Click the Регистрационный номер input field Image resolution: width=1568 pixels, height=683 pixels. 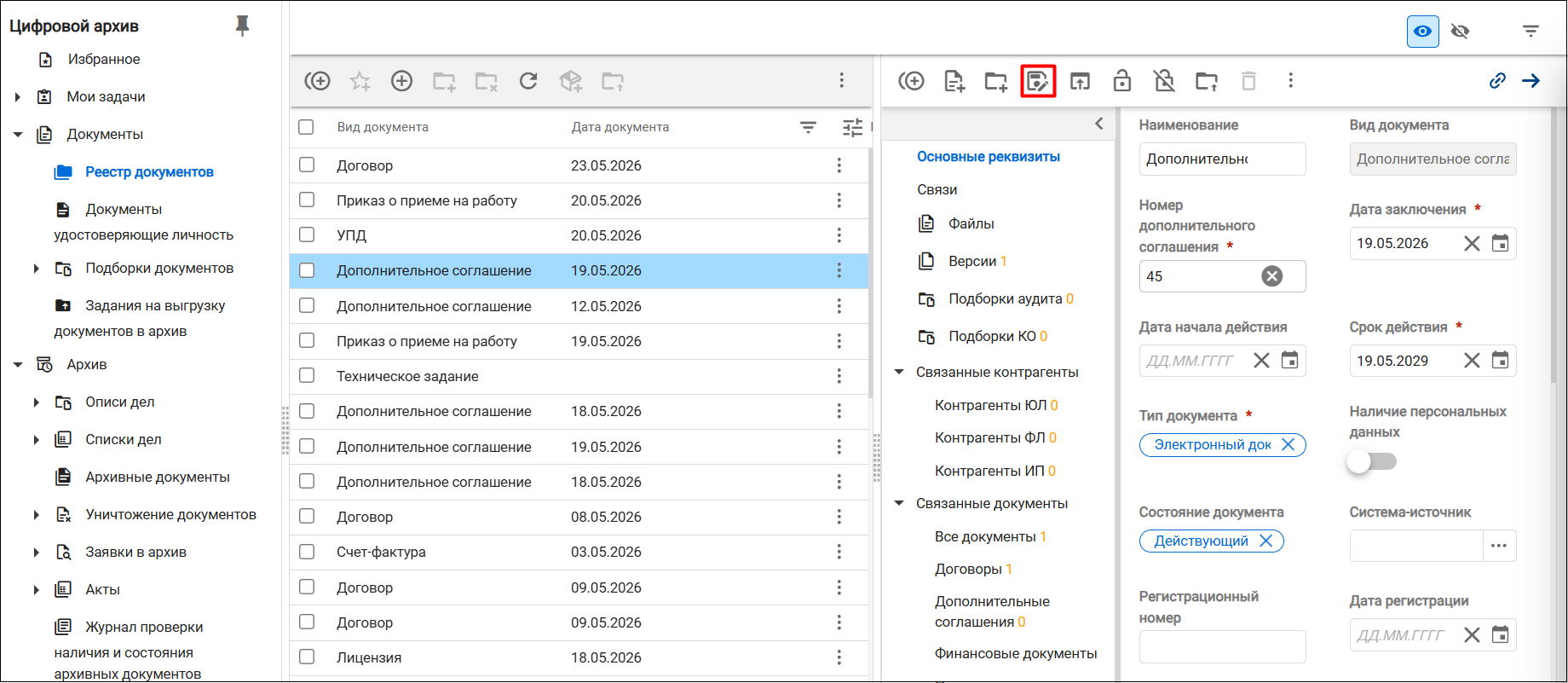1222,646
